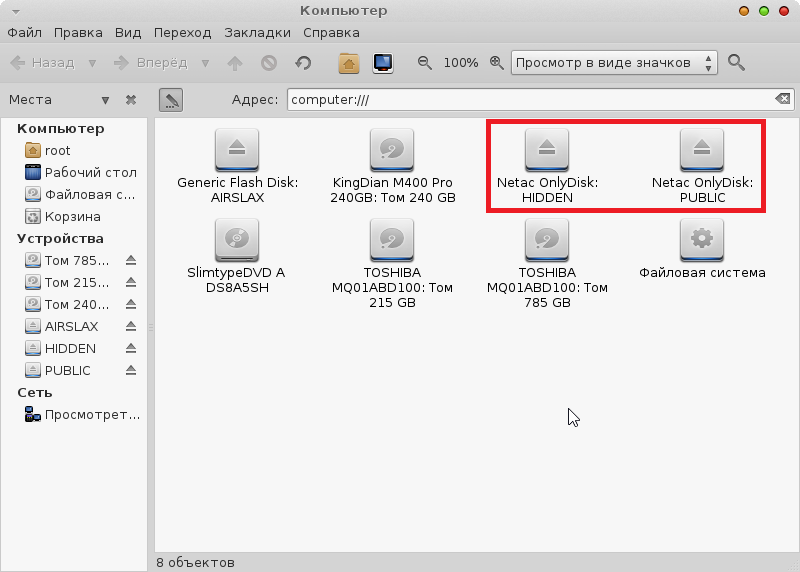Viewport: 800px width, 572px height.
Task: Select Netac OnlyDisk: HIDDEN drive icon
Action: click(547, 150)
